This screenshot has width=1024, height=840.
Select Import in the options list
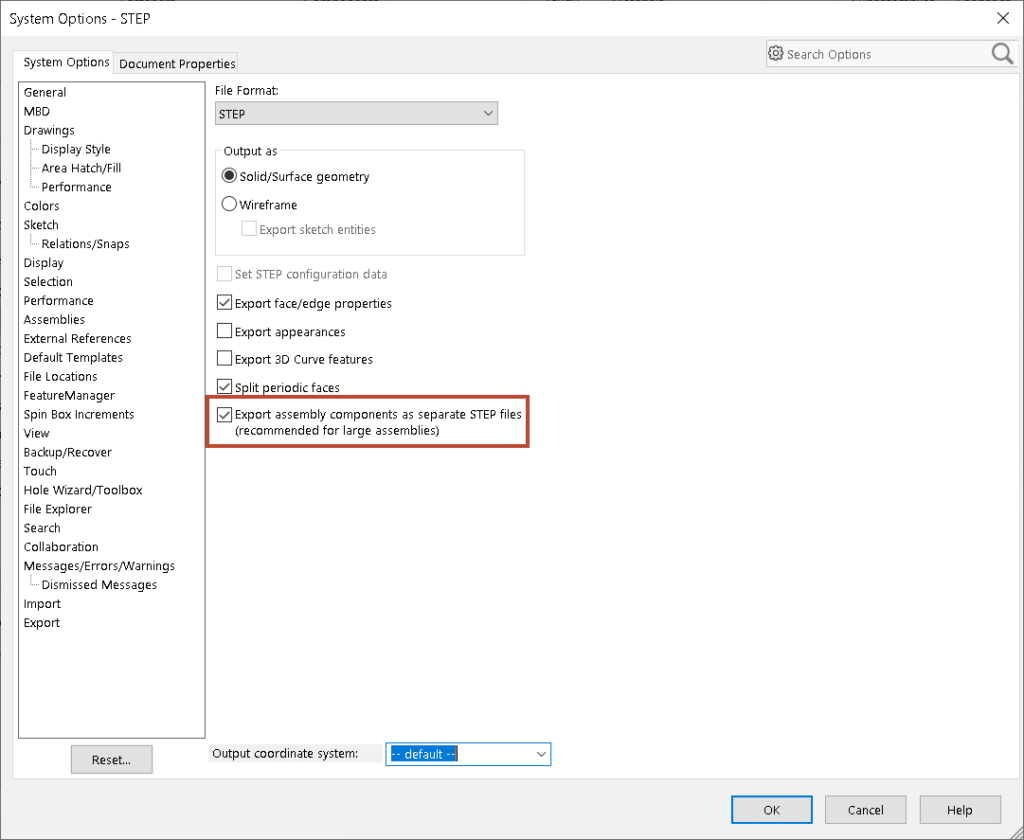(x=42, y=603)
